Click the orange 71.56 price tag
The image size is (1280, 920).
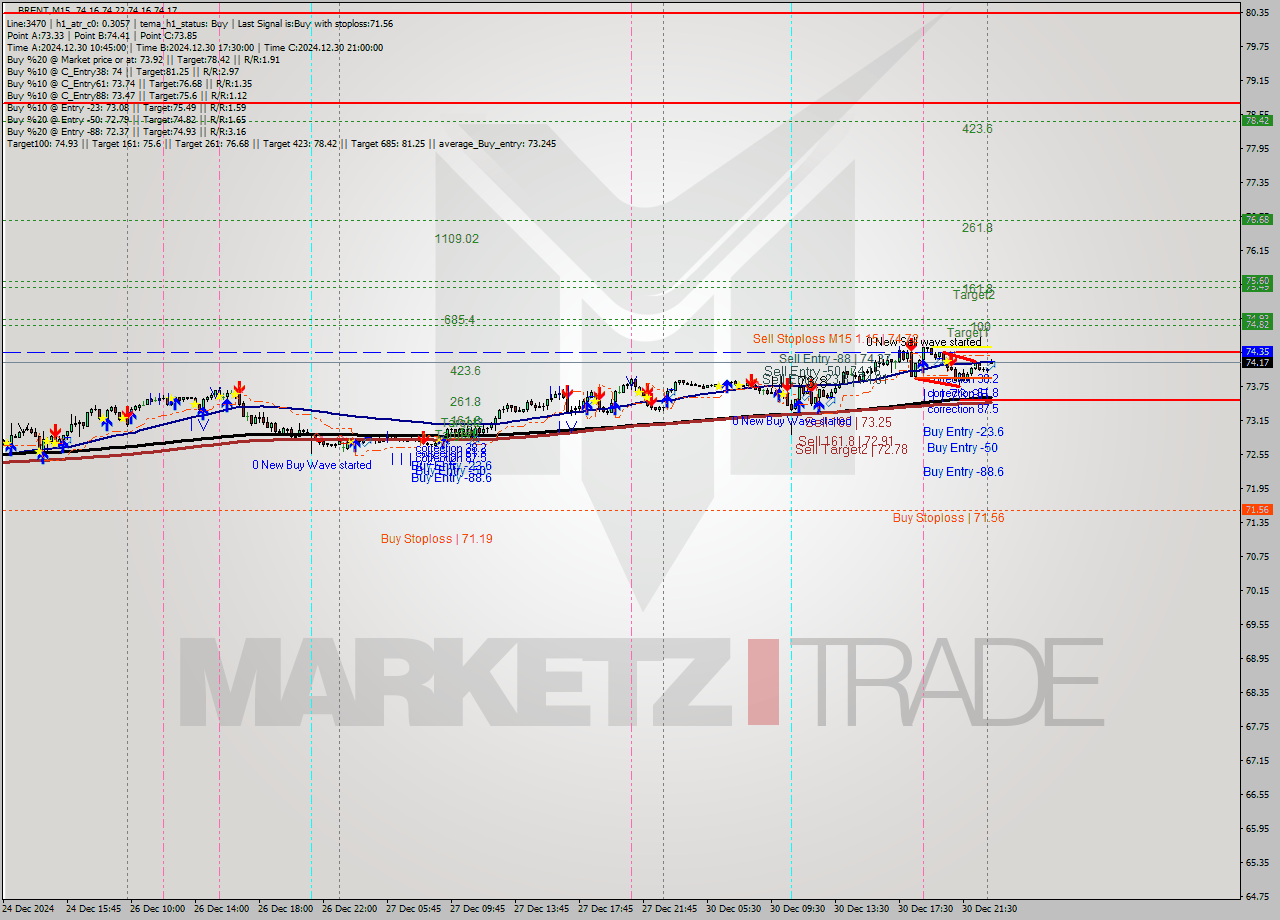pos(1256,510)
